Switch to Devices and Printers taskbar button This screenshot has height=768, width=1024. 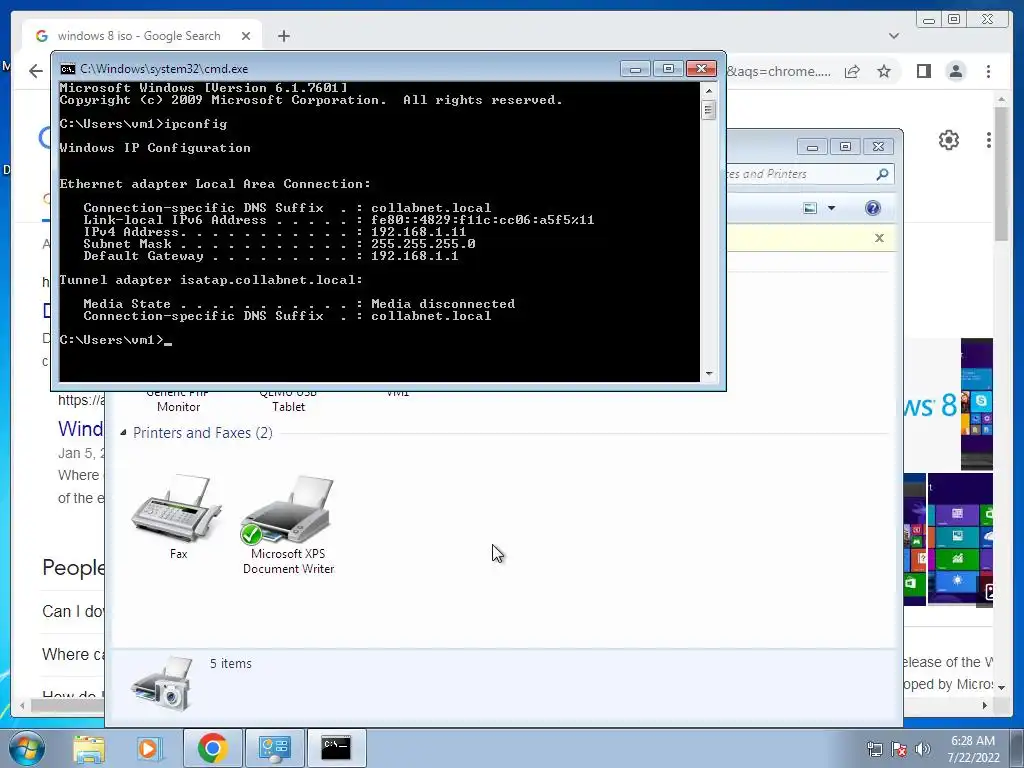coord(275,748)
